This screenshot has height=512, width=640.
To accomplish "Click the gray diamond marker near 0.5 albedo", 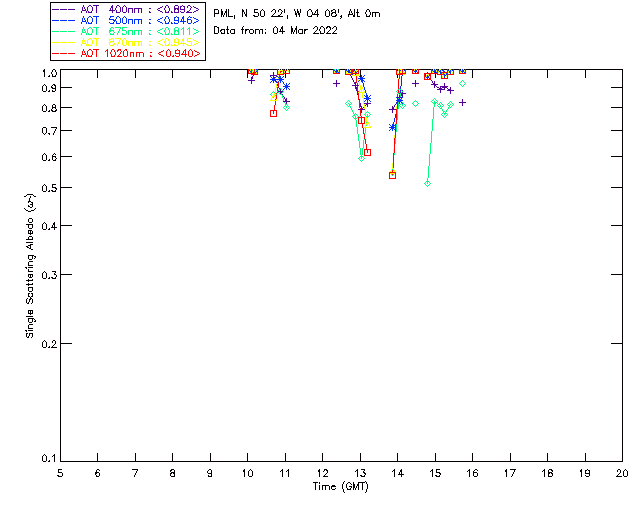I will click(x=427, y=183).
